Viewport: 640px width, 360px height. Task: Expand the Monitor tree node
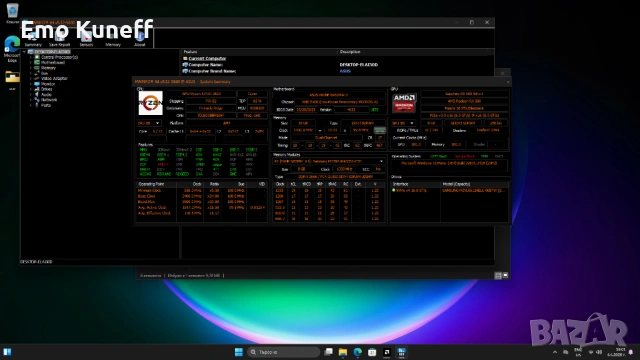(x=31, y=84)
